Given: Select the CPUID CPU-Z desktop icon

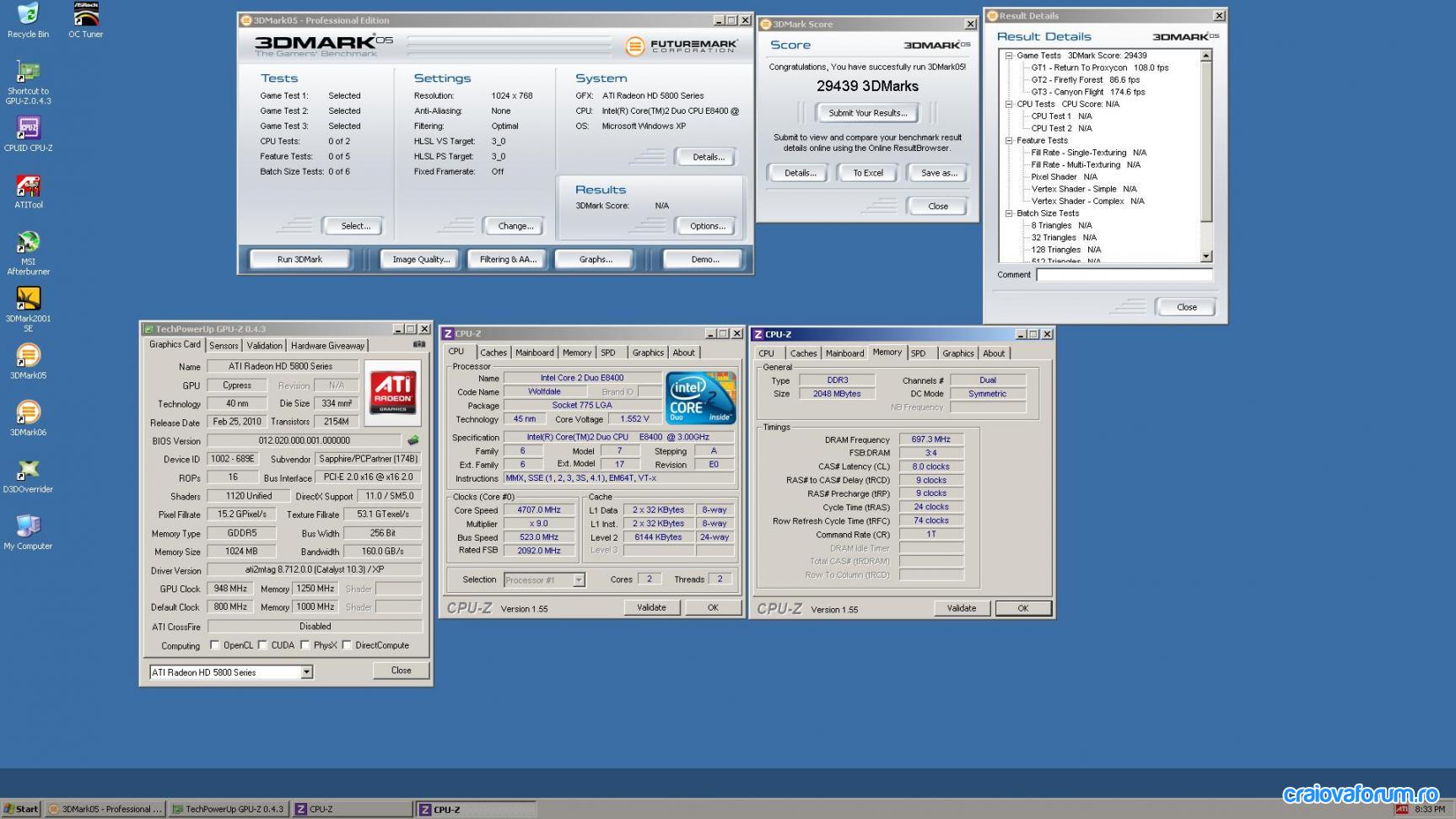Looking at the screenshot, I should (28, 135).
